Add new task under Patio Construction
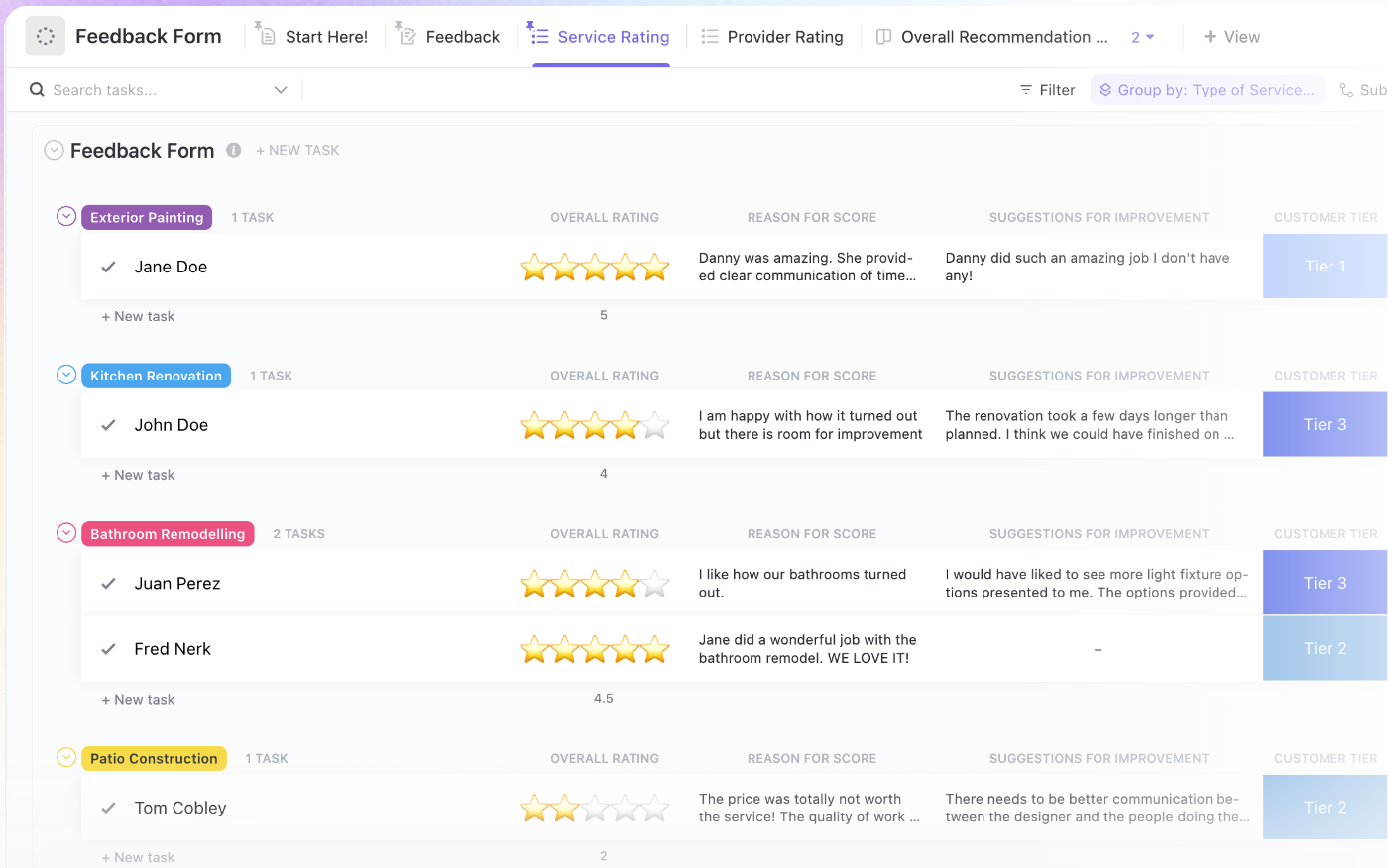Image resolution: width=1388 pixels, height=868 pixels. tap(138, 857)
